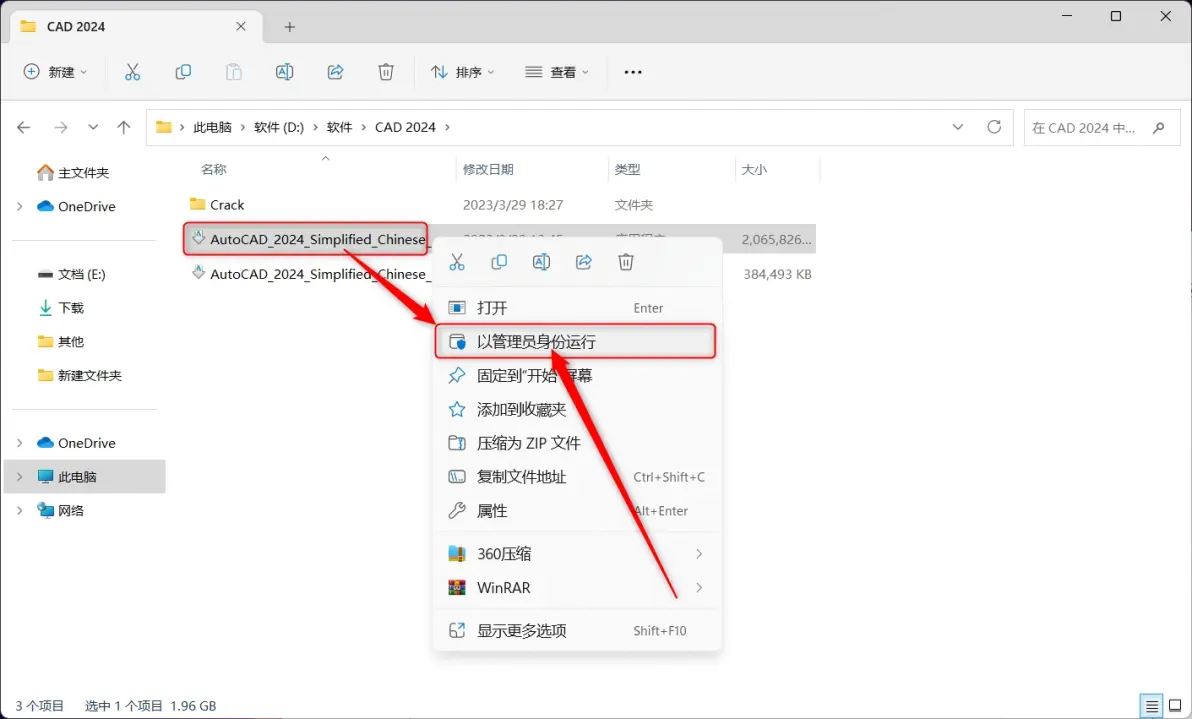Expand the WinRAR submenu arrow

click(x=699, y=588)
